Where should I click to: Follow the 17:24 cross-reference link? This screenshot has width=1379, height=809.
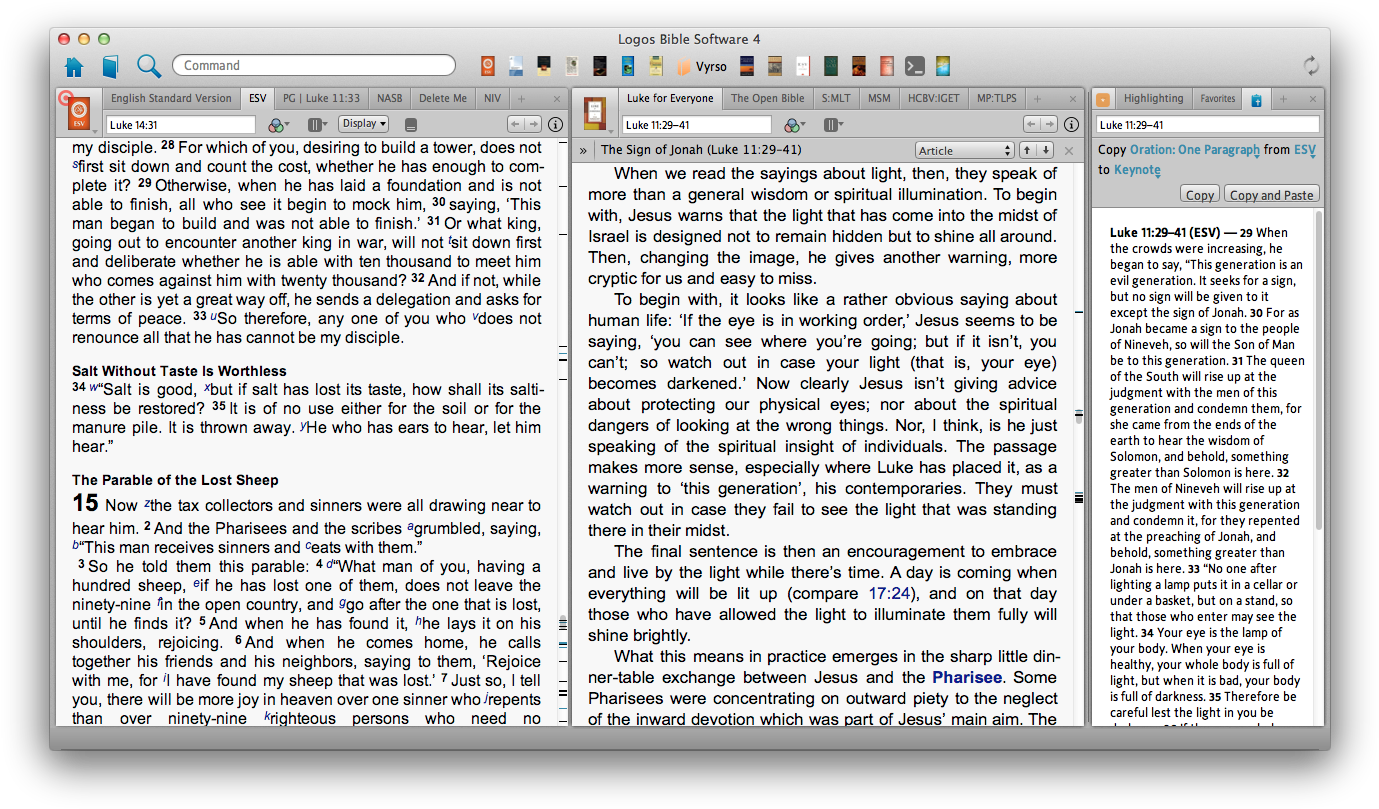click(890, 593)
